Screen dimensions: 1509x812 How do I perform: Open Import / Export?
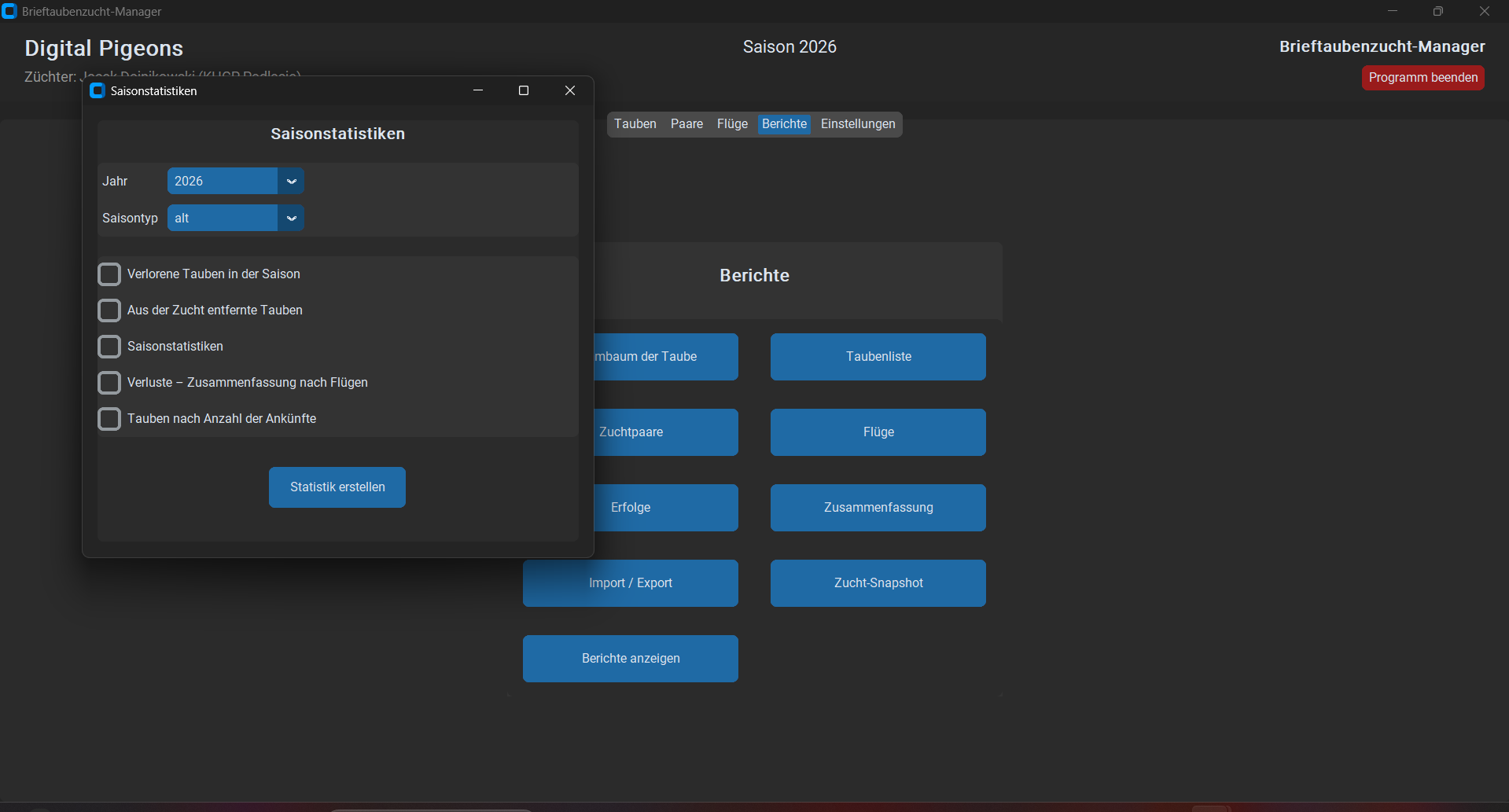(x=631, y=583)
